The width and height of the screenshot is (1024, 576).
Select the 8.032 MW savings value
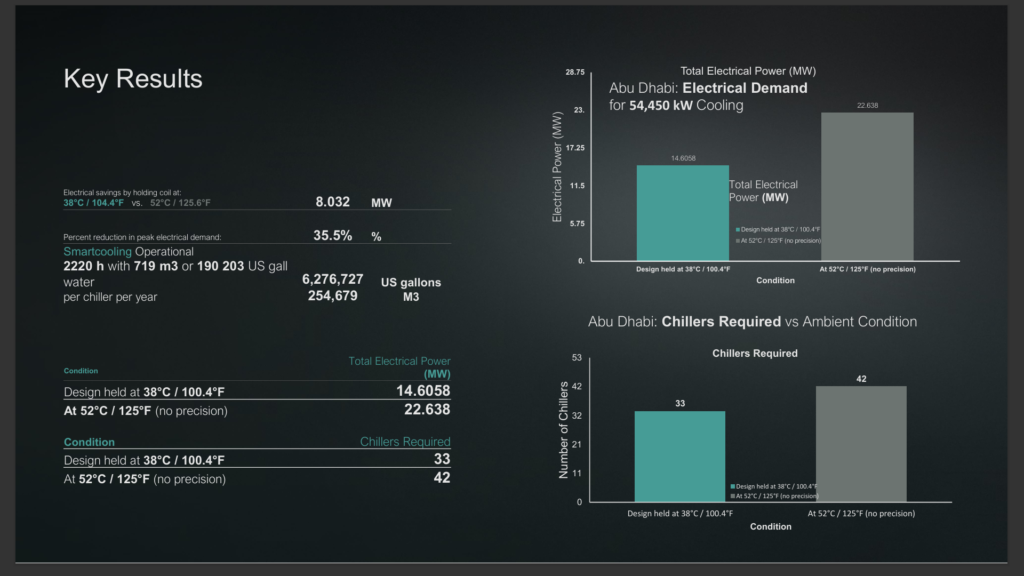(332, 202)
